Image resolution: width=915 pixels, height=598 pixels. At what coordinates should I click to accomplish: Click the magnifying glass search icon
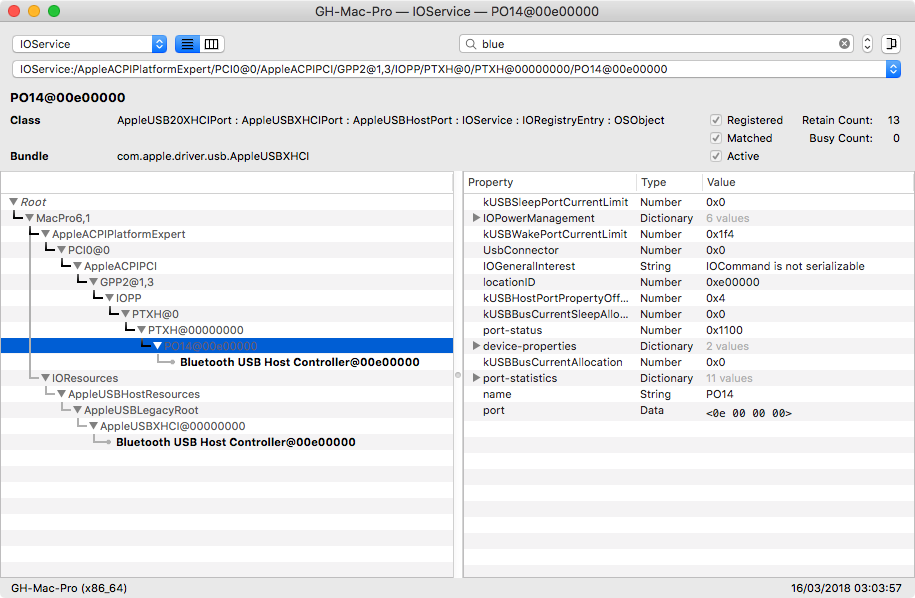coord(470,44)
